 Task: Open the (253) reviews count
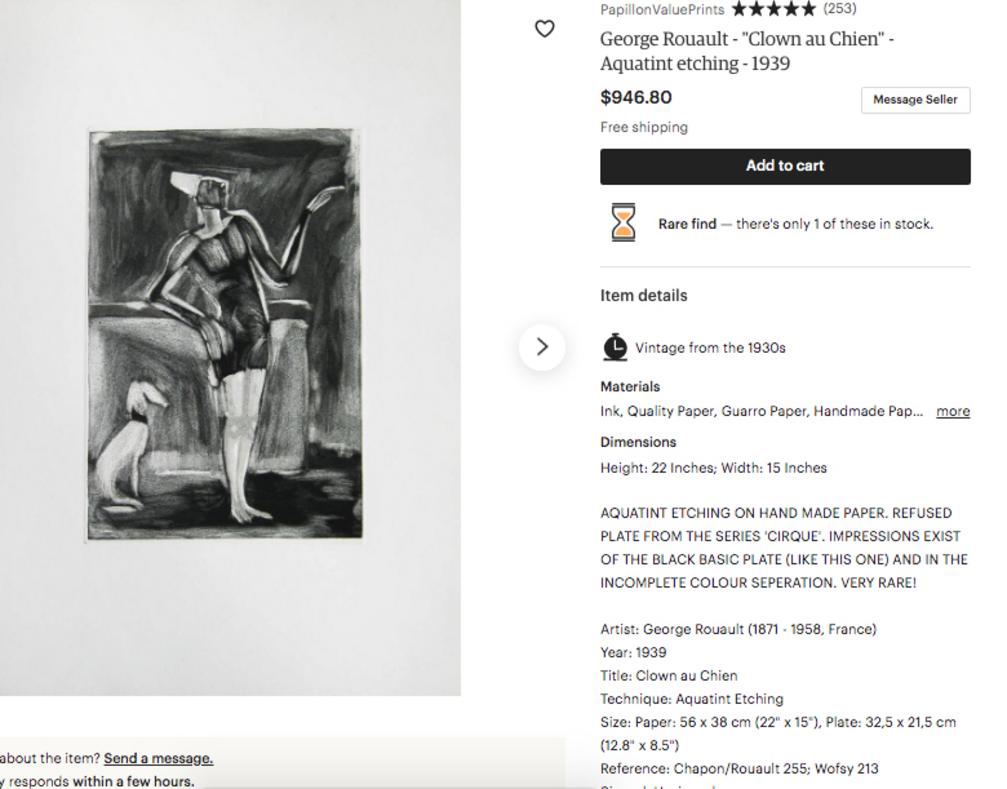pyautogui.click(x=840, y=9)
